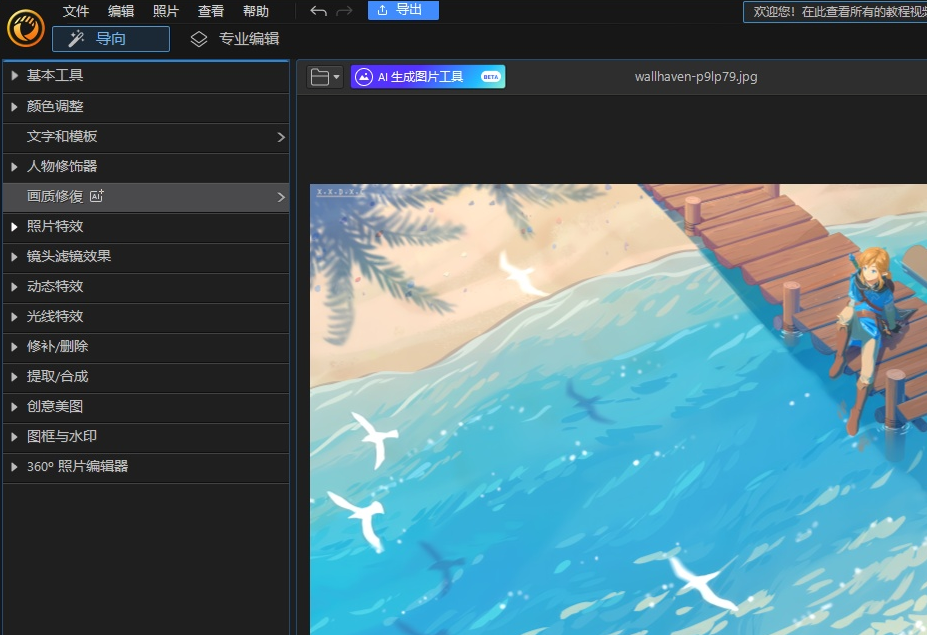Image resolution: width=927 pixels, height=635 pixels.
Task: Open the folder dropdown above the canvas
Action: [x=325, y=77]
